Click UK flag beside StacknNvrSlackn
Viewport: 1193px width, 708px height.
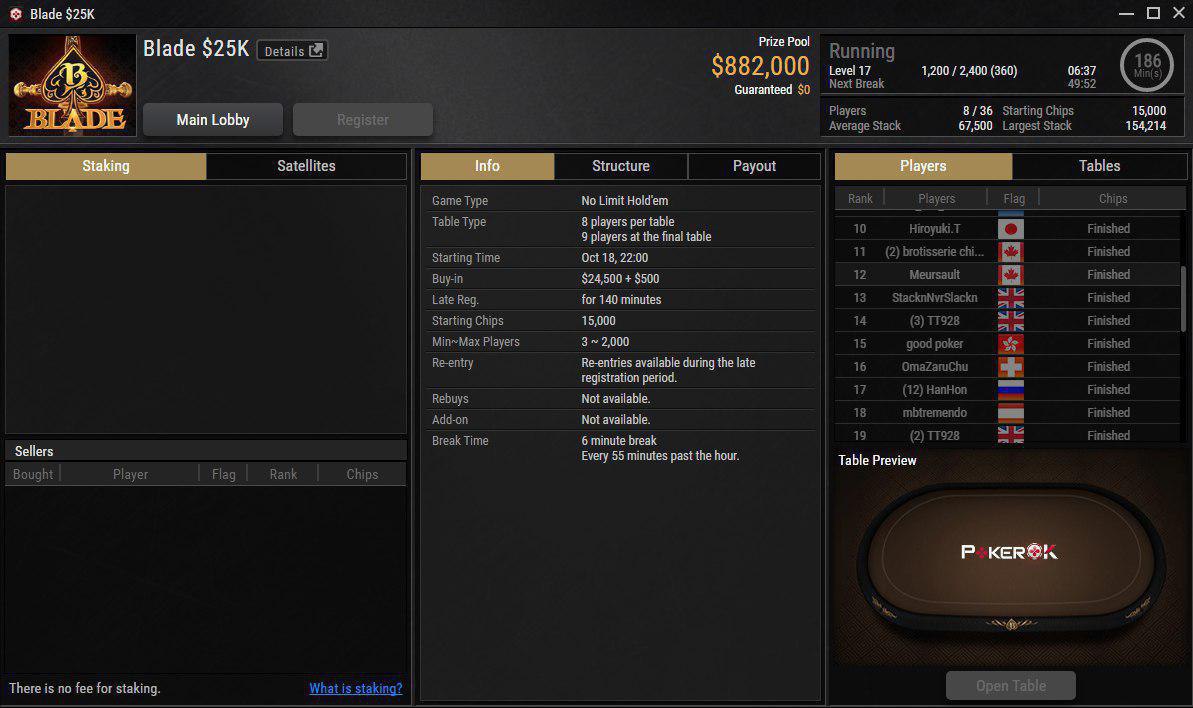coord(1010,297)
